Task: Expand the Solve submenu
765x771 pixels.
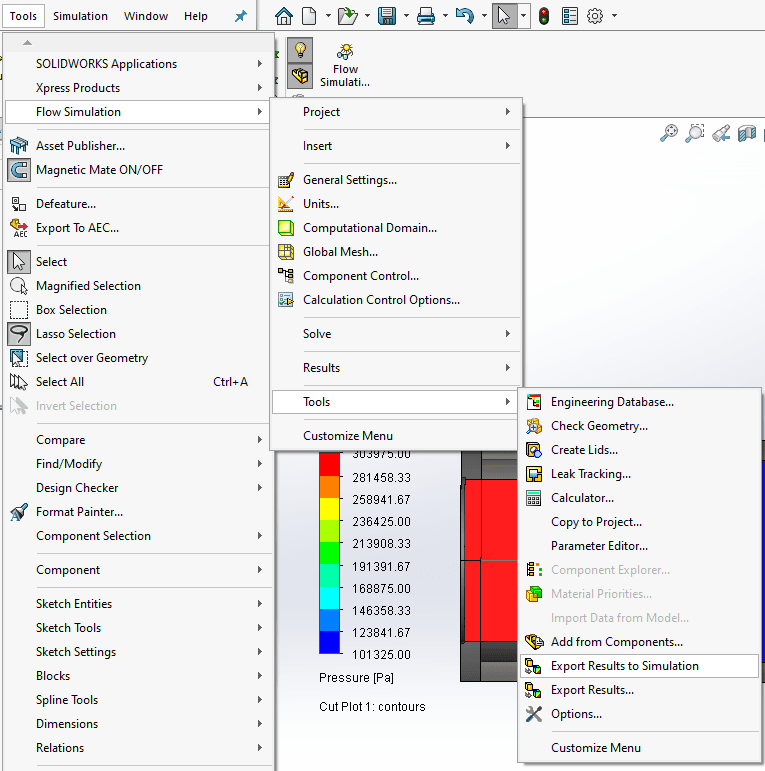Action: (x=396, y=334)
